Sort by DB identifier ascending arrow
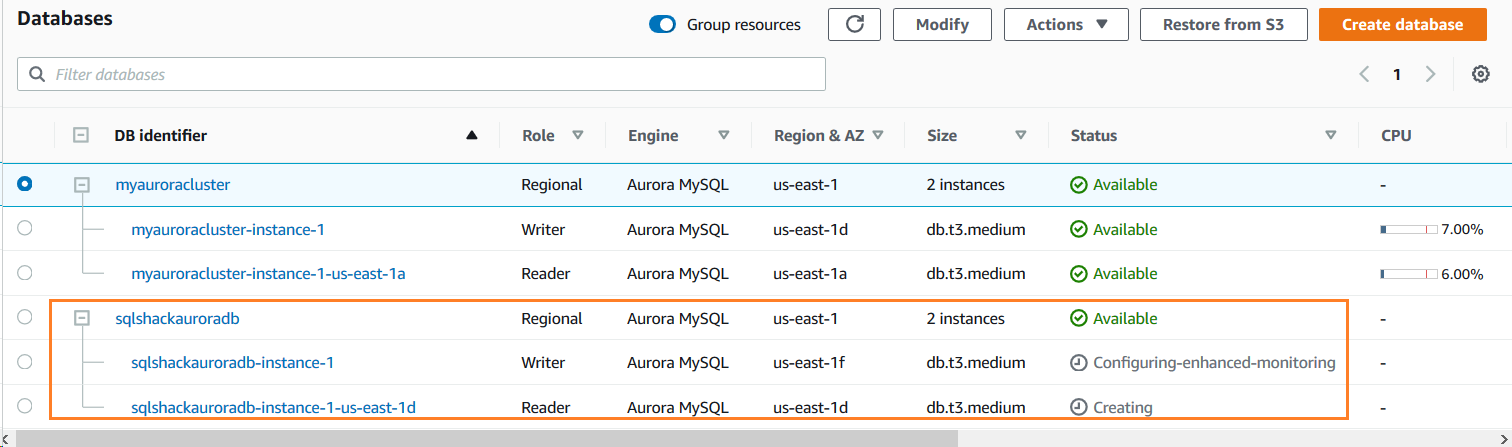This screenshot has height=447, width=1512. 472,136
